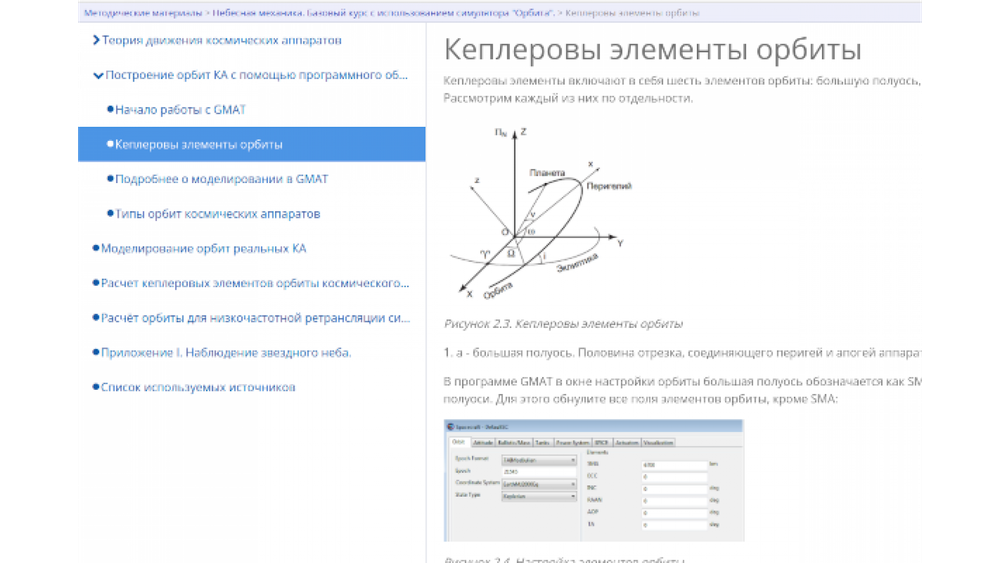Image resolution: width=1000 pixels, height=563 pixels.
Task: Open 'Приложение I. Наблюдение звездного неба'
Action: (226, 352)
